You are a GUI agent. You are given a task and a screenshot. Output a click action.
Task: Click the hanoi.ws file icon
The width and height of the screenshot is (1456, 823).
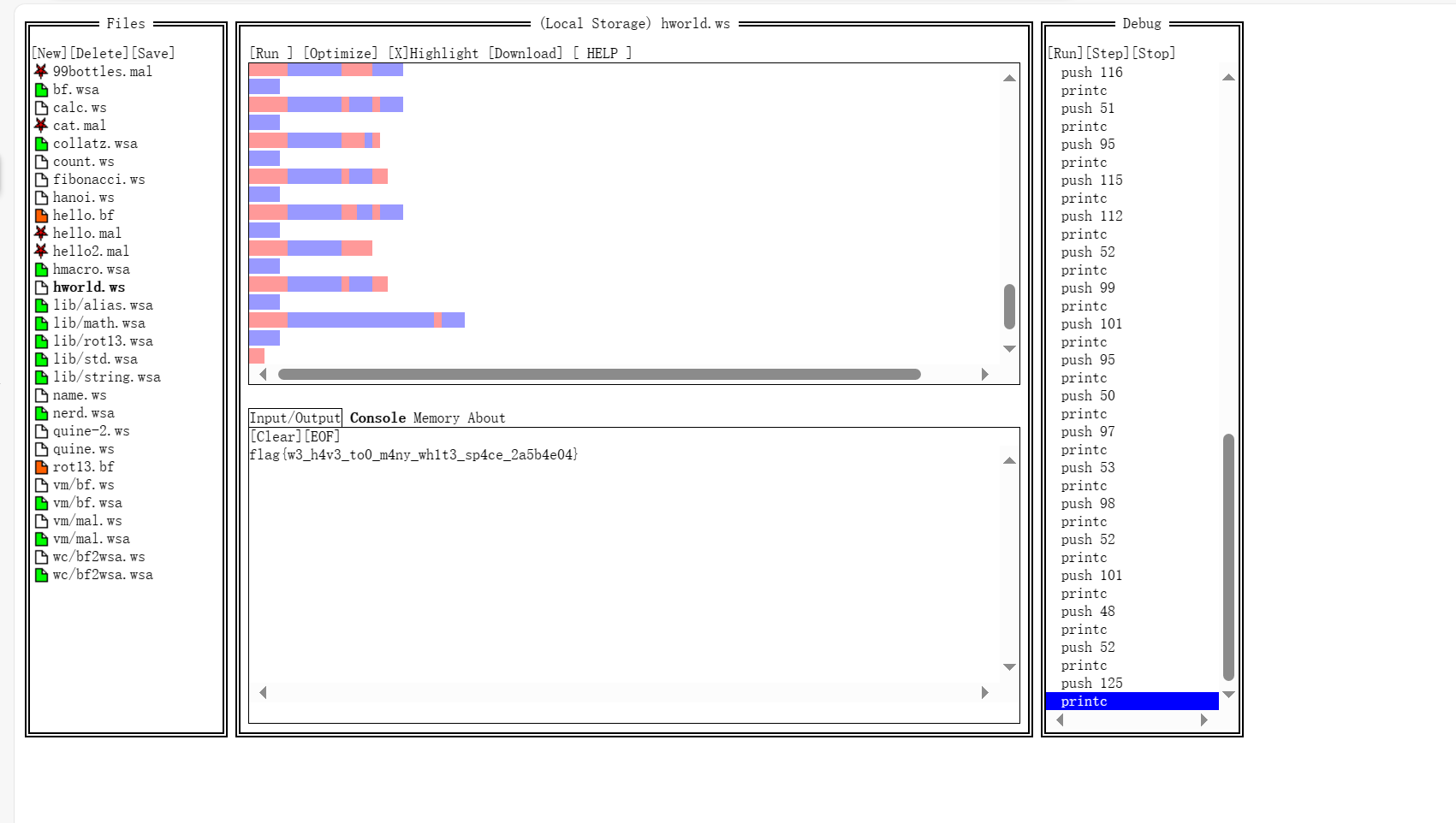point(41,198)
